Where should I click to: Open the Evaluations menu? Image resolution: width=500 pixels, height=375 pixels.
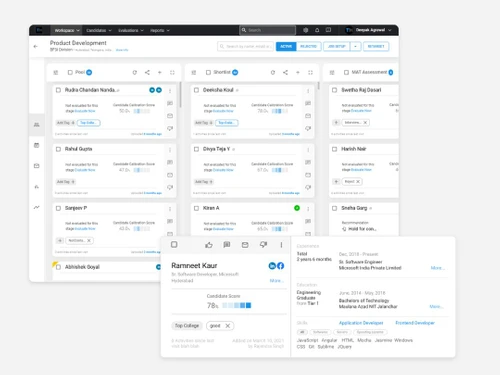[x=131, y=30]
